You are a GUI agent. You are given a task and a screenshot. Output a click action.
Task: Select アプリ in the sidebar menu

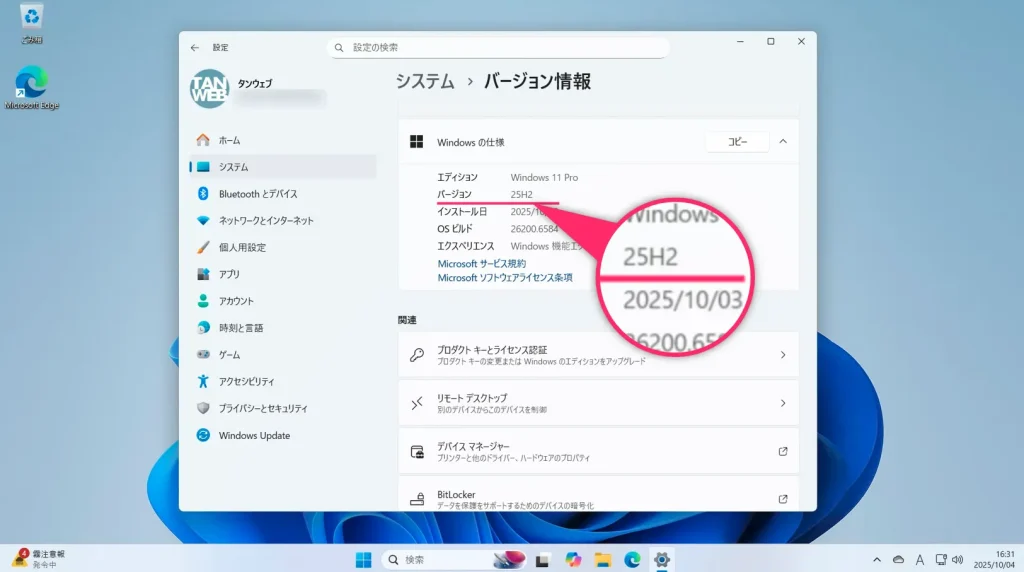[229, 274]
